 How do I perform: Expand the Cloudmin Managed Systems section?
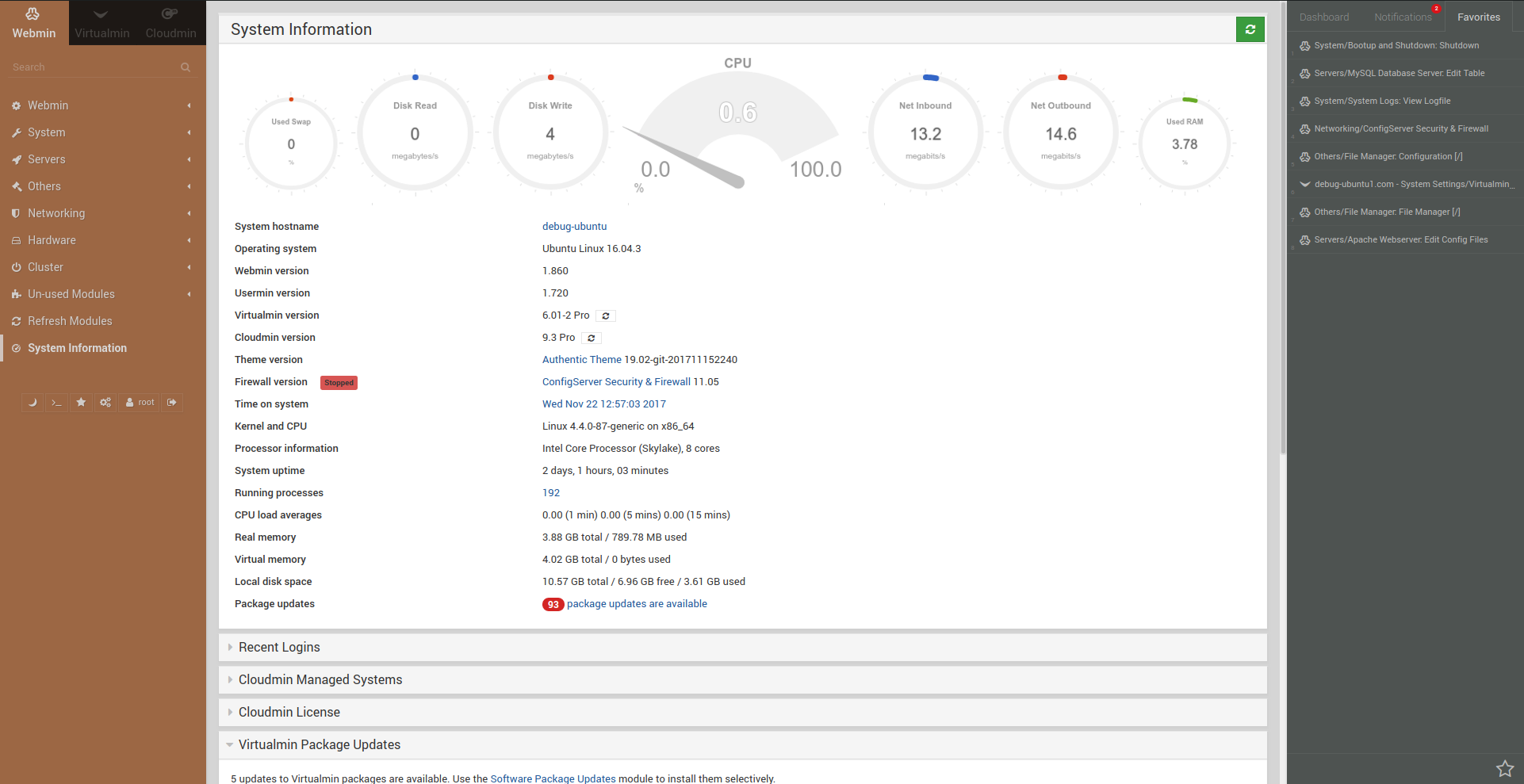click(742, 680)
